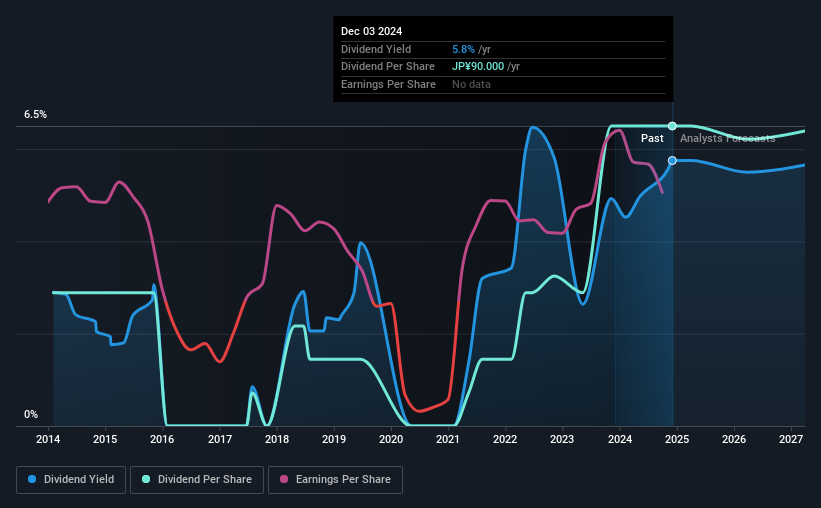Click the 'Past' label on chart

pyautogui.click(x=652, y=138)
